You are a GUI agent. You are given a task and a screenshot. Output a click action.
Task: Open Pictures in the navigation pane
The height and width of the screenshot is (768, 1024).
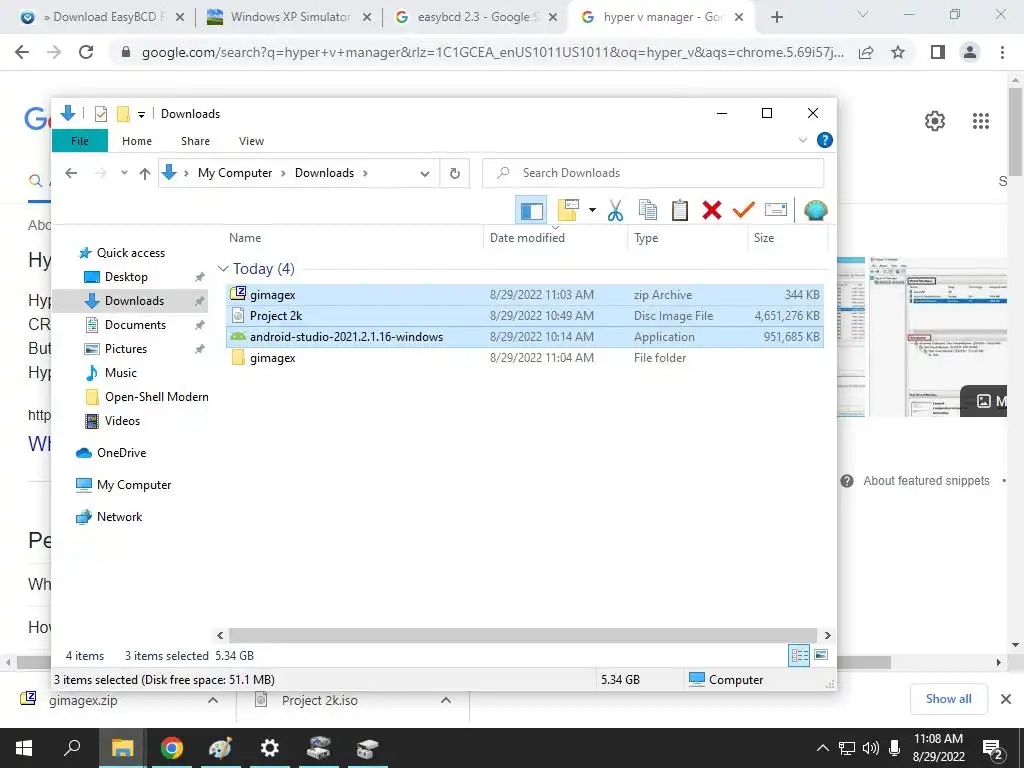[x=125, y=349]
